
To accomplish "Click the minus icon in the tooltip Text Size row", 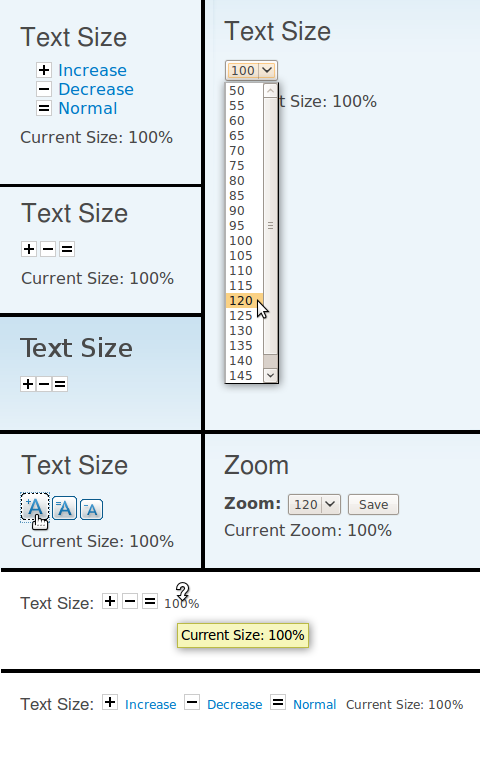I will [130, 601].
